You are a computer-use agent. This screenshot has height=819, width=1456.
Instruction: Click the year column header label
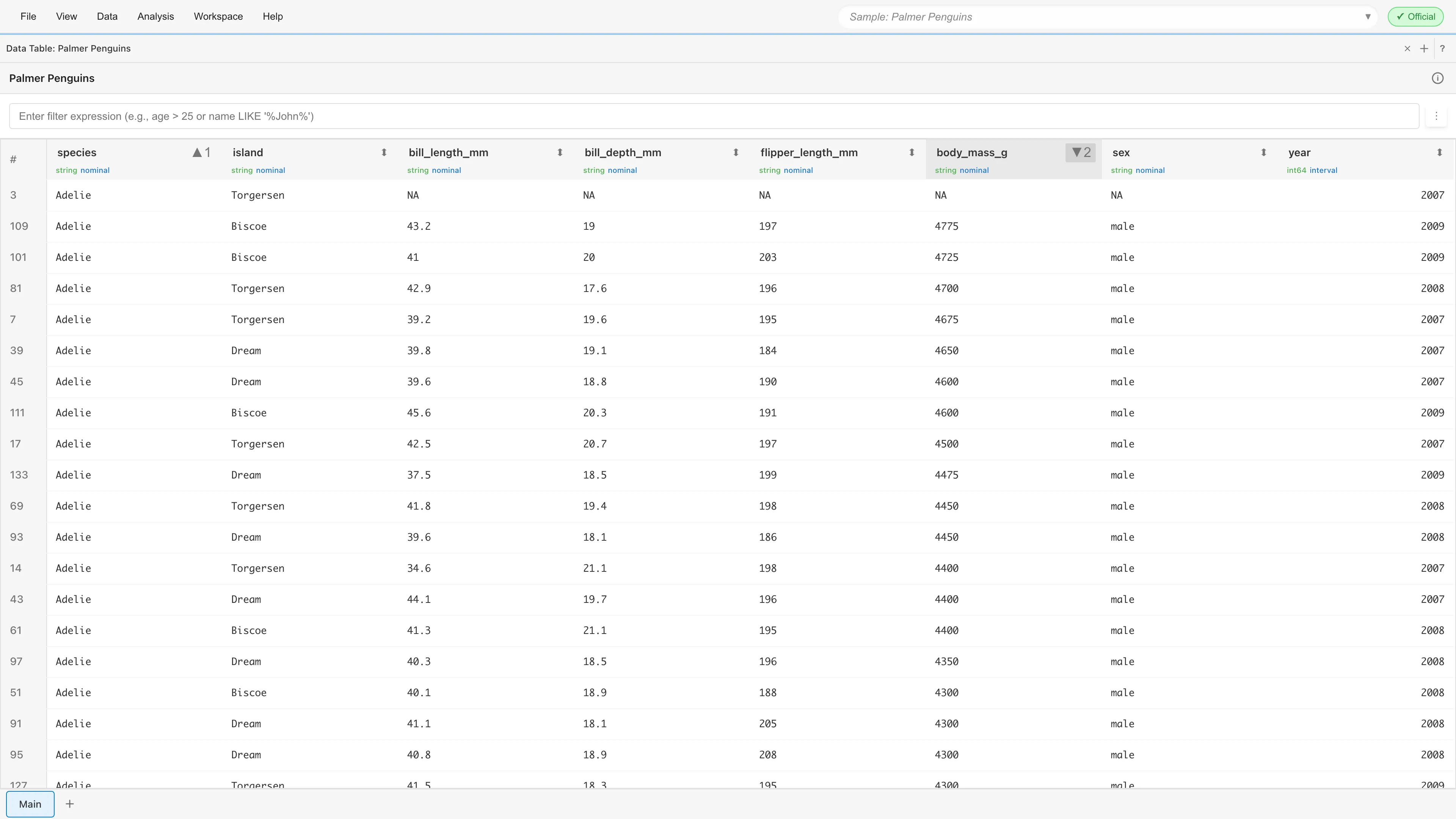point(1299,152)
